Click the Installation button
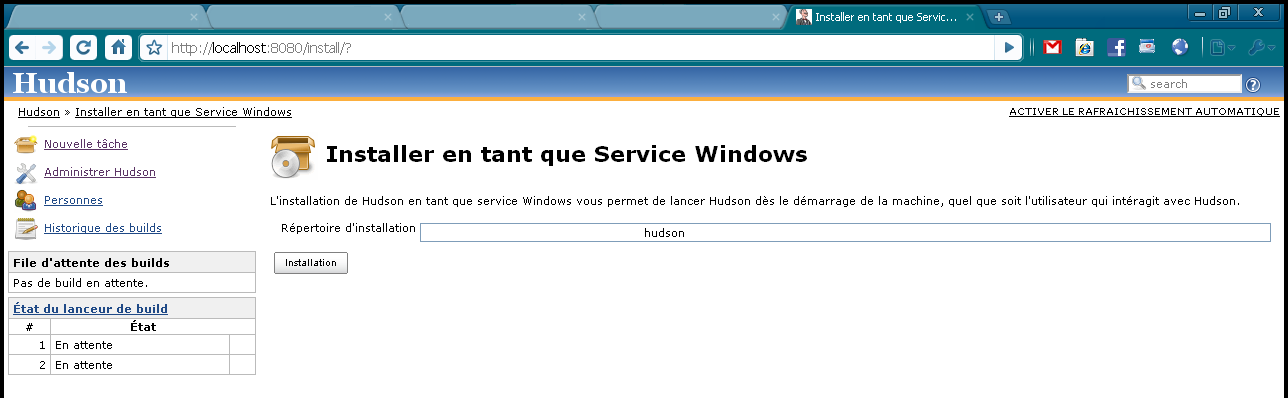The image size is (1288, 398). (x=311, y=263)
